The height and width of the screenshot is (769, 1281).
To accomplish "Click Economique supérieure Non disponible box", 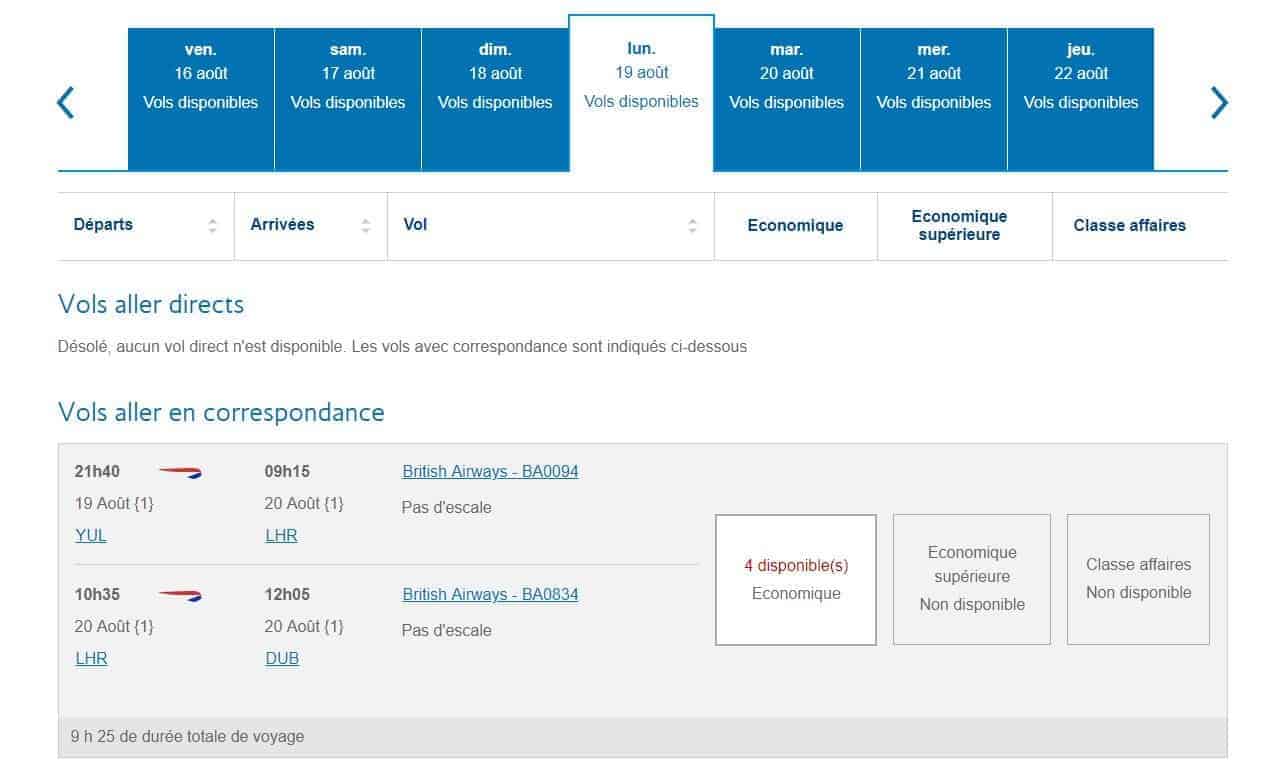I will (x=972, y=580).
